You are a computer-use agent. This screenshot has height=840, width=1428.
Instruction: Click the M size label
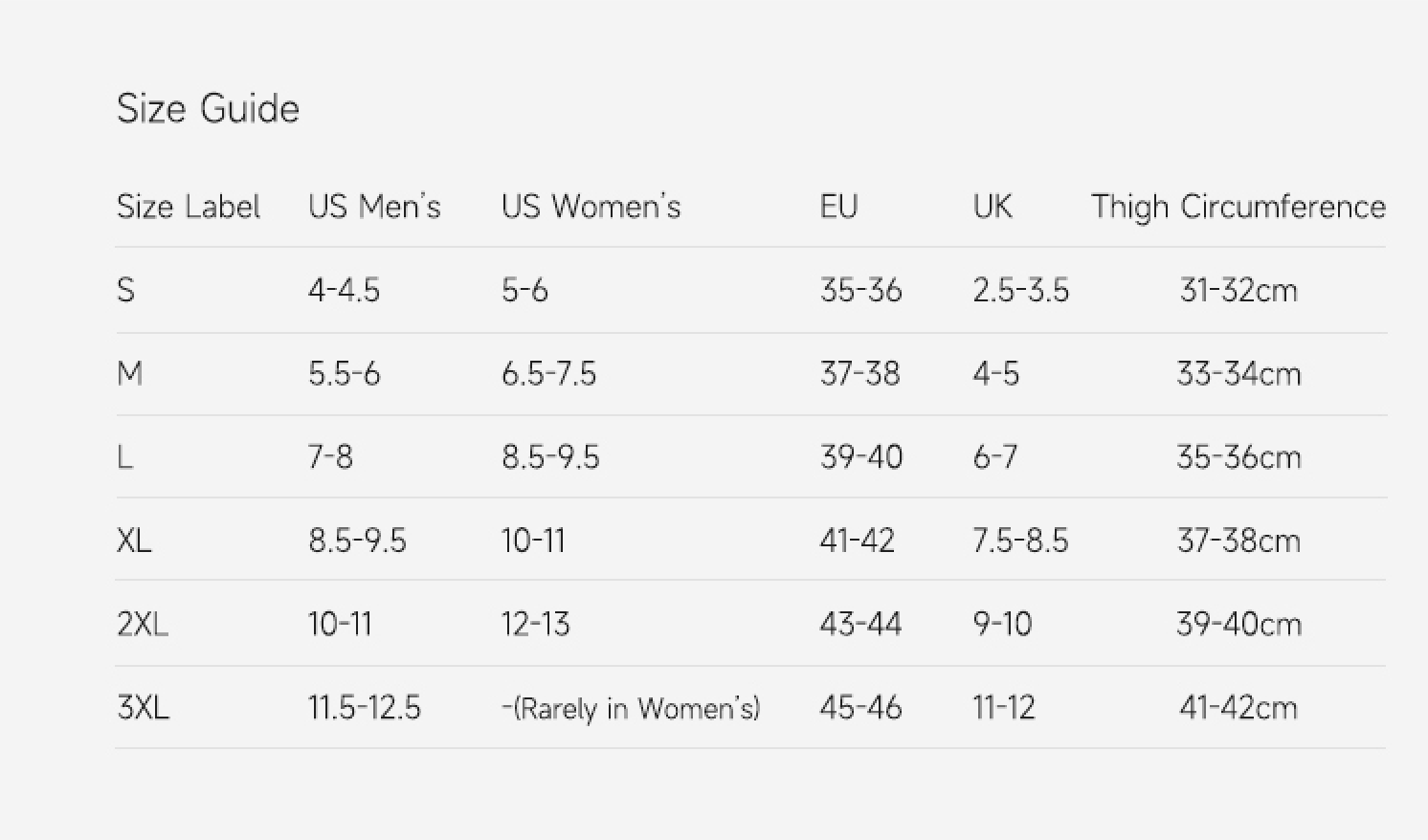click(x=129, y=373)
